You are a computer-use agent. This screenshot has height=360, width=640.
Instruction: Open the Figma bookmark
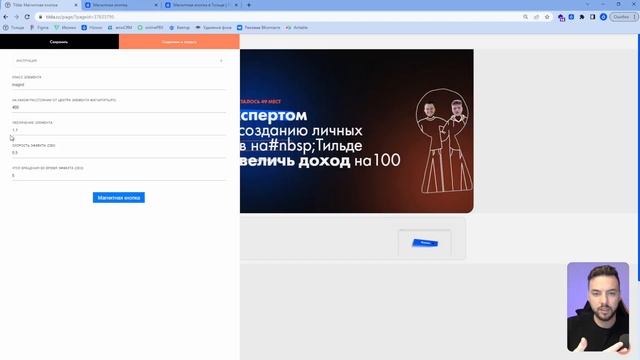click(x=39, y=27)
